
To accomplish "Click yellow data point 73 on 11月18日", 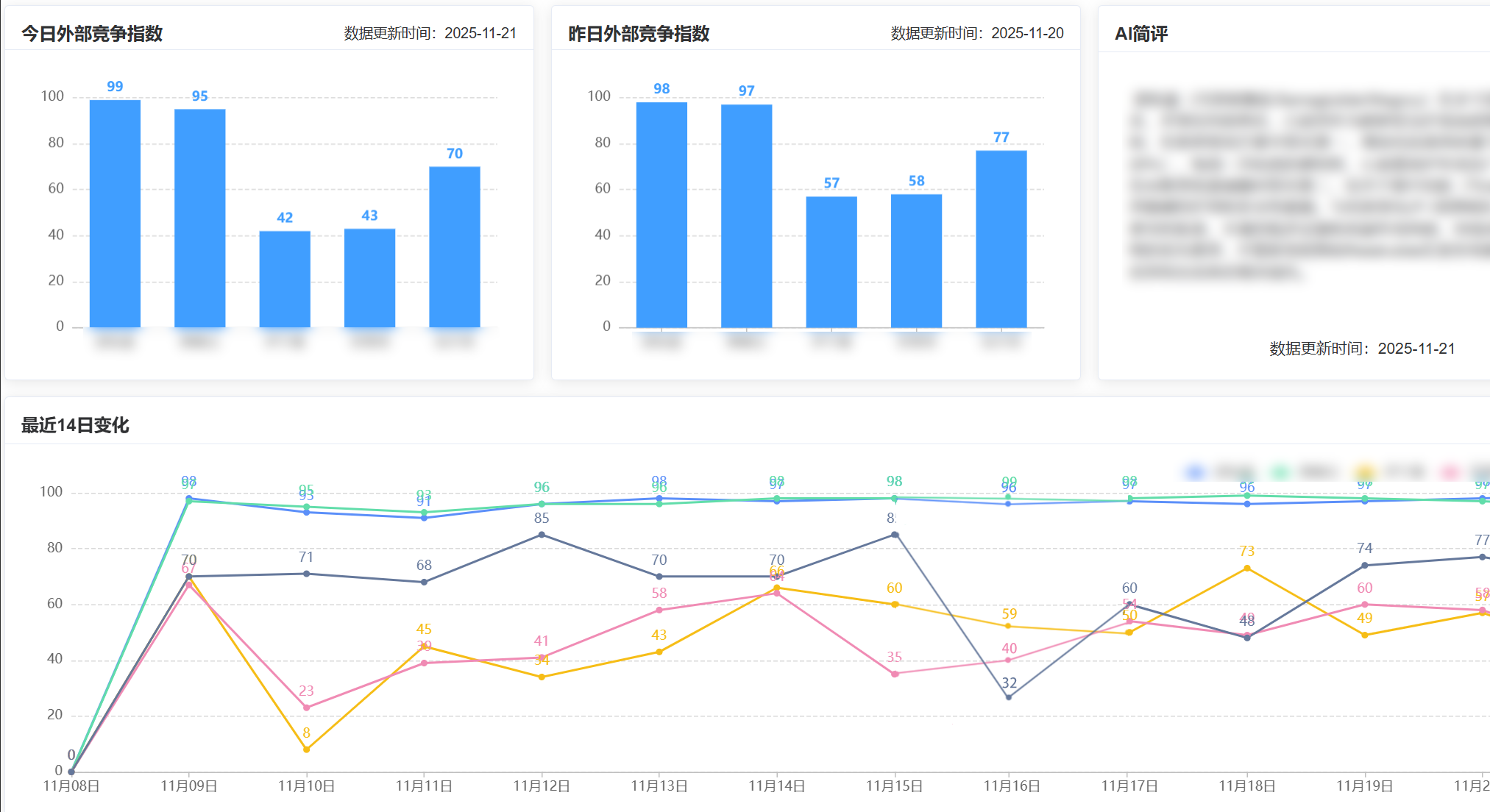I will tap(1246, 569).
